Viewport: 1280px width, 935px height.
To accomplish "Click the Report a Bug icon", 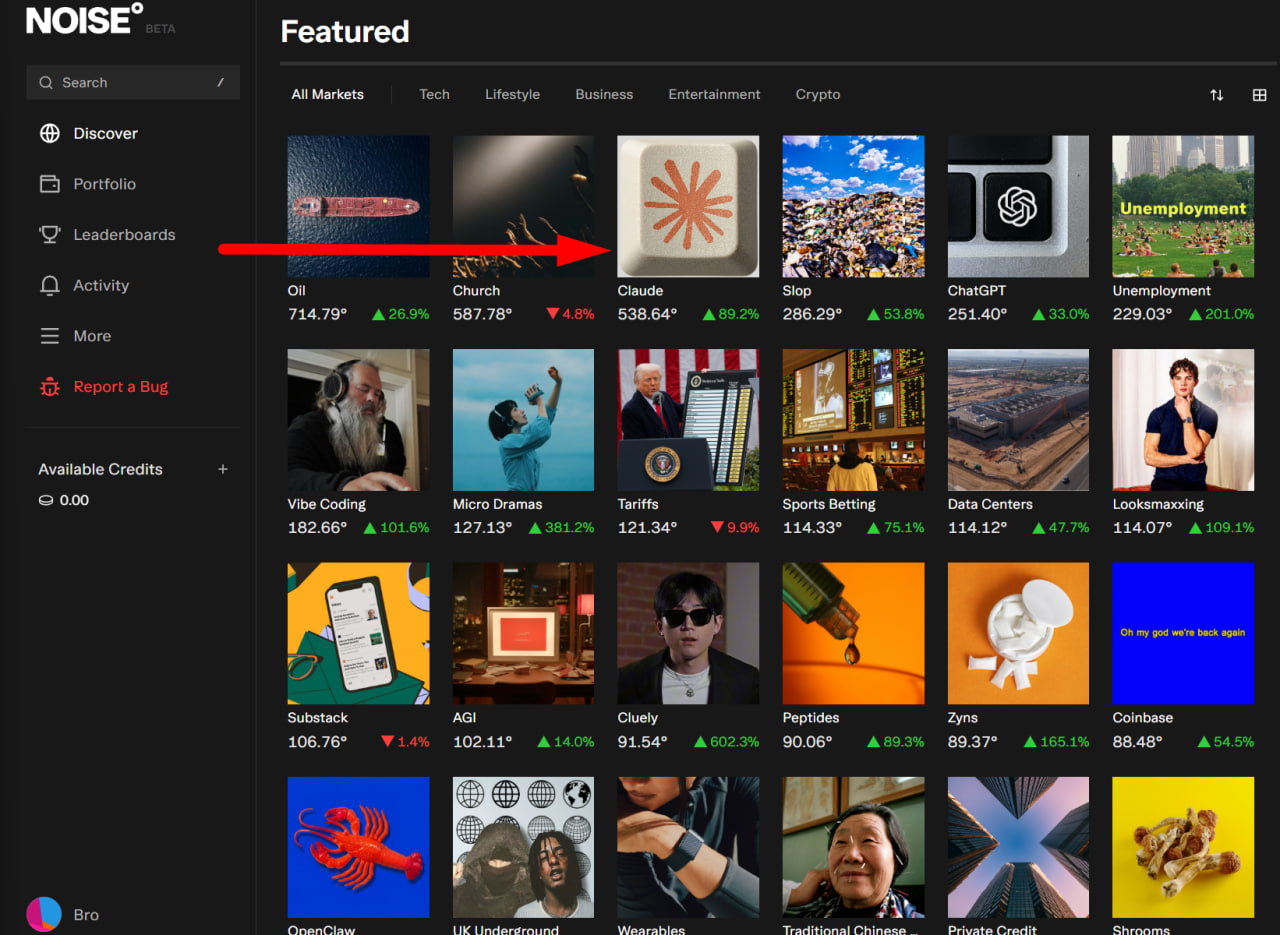I will (49, 387).
